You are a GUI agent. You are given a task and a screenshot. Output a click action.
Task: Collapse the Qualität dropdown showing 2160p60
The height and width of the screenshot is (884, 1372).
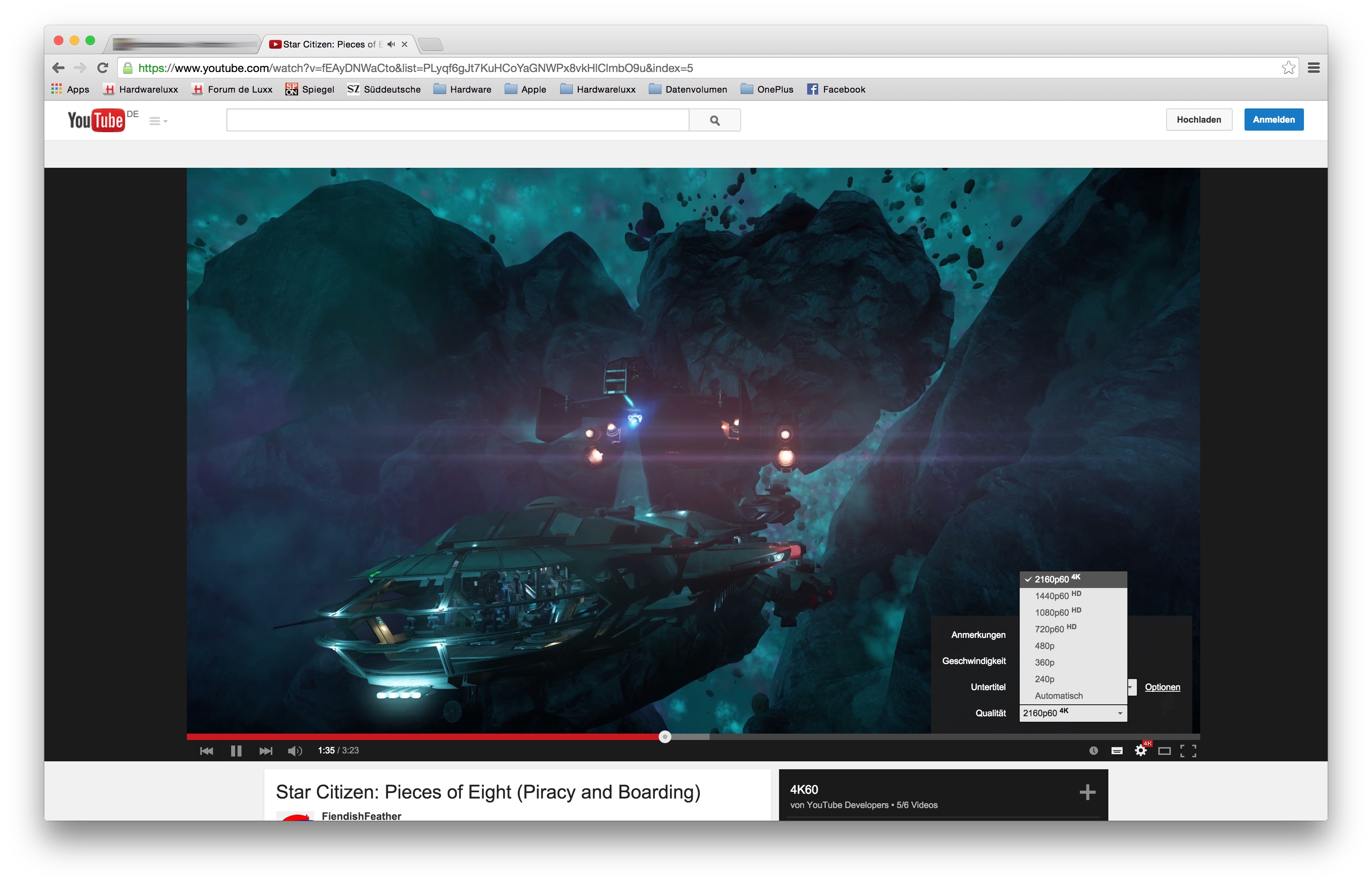pyautogui.click(x=1073, y=713)
